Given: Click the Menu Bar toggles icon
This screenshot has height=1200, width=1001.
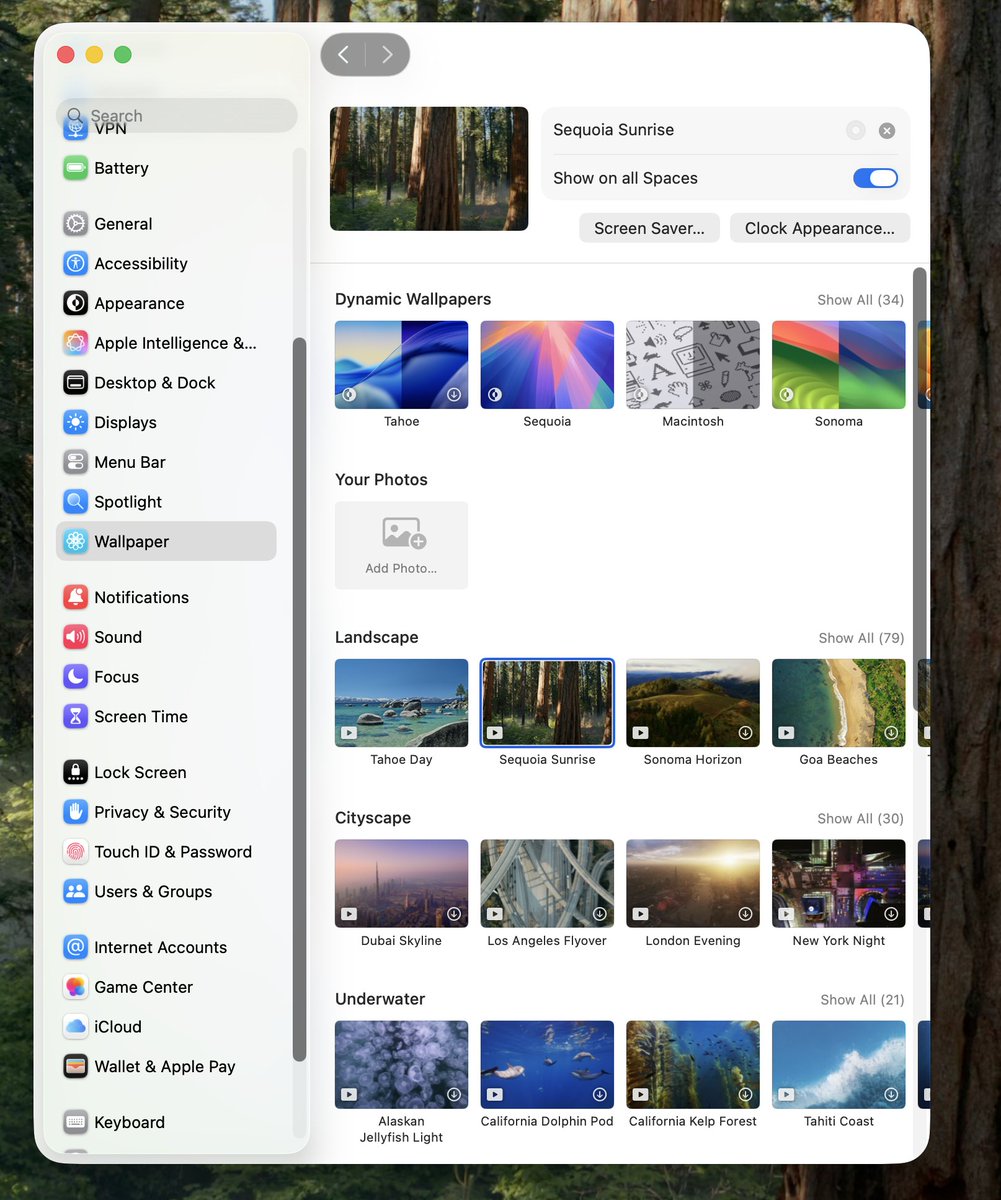Looking at the screenshot, I should [x=76, y=462].
